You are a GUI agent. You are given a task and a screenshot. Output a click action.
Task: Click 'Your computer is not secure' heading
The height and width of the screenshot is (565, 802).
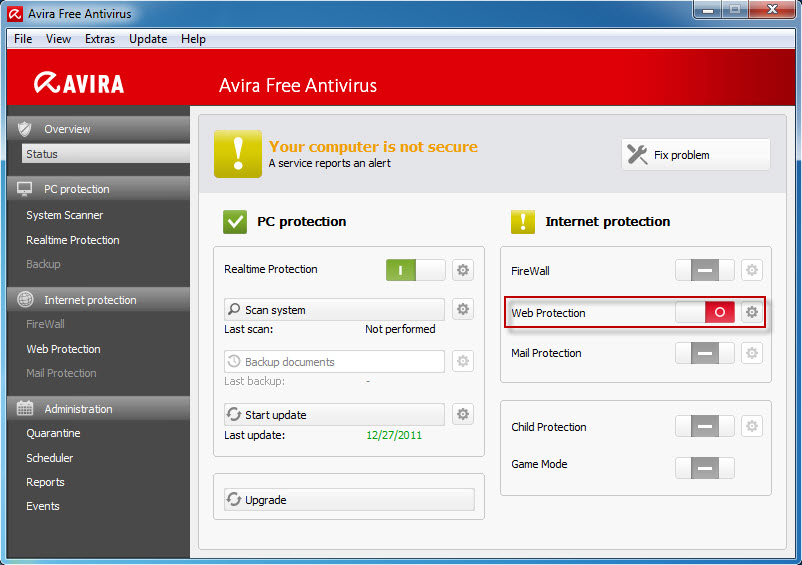tap(373, 147)
